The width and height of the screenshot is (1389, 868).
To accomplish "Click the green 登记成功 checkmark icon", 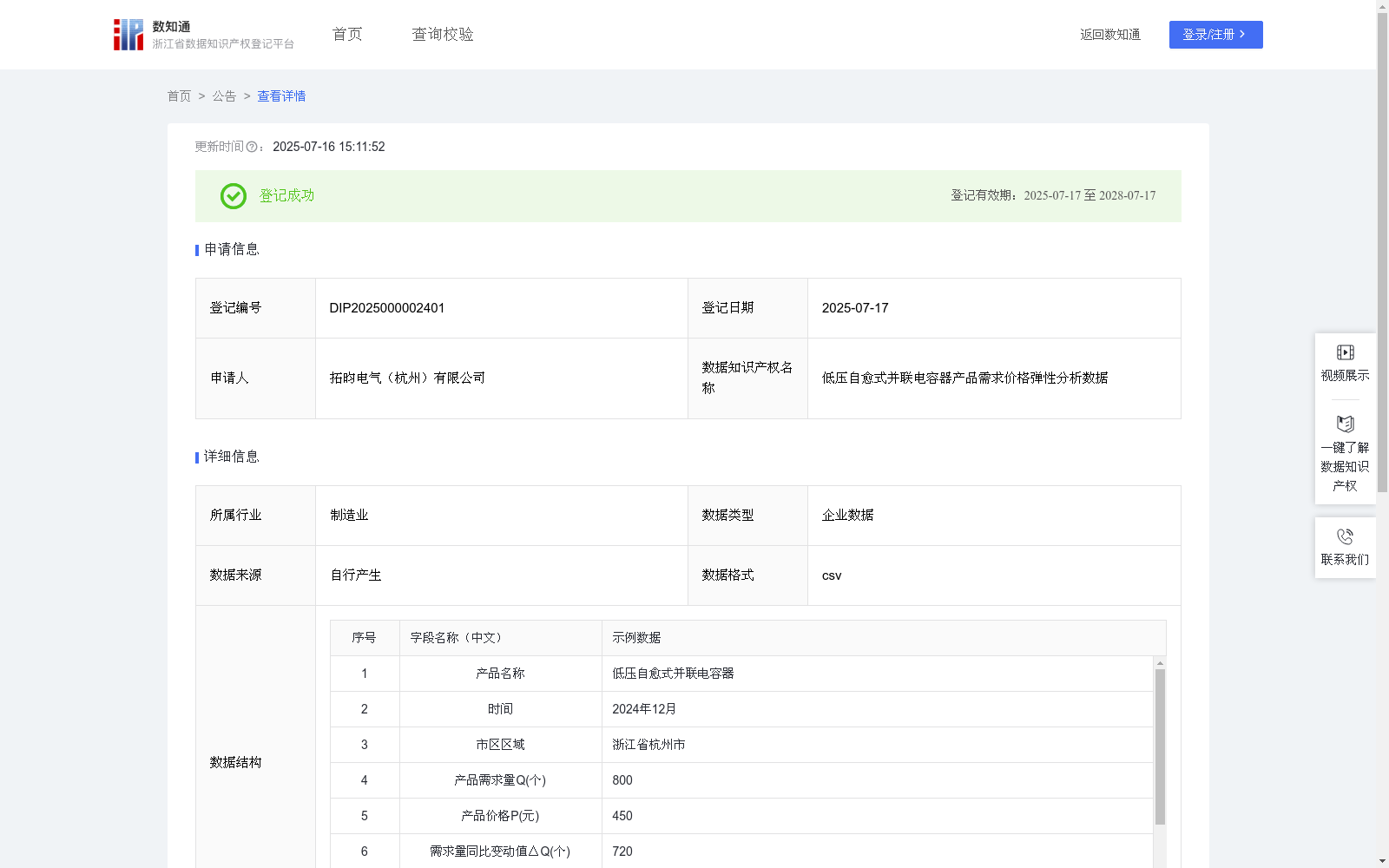I will [233, 196].
